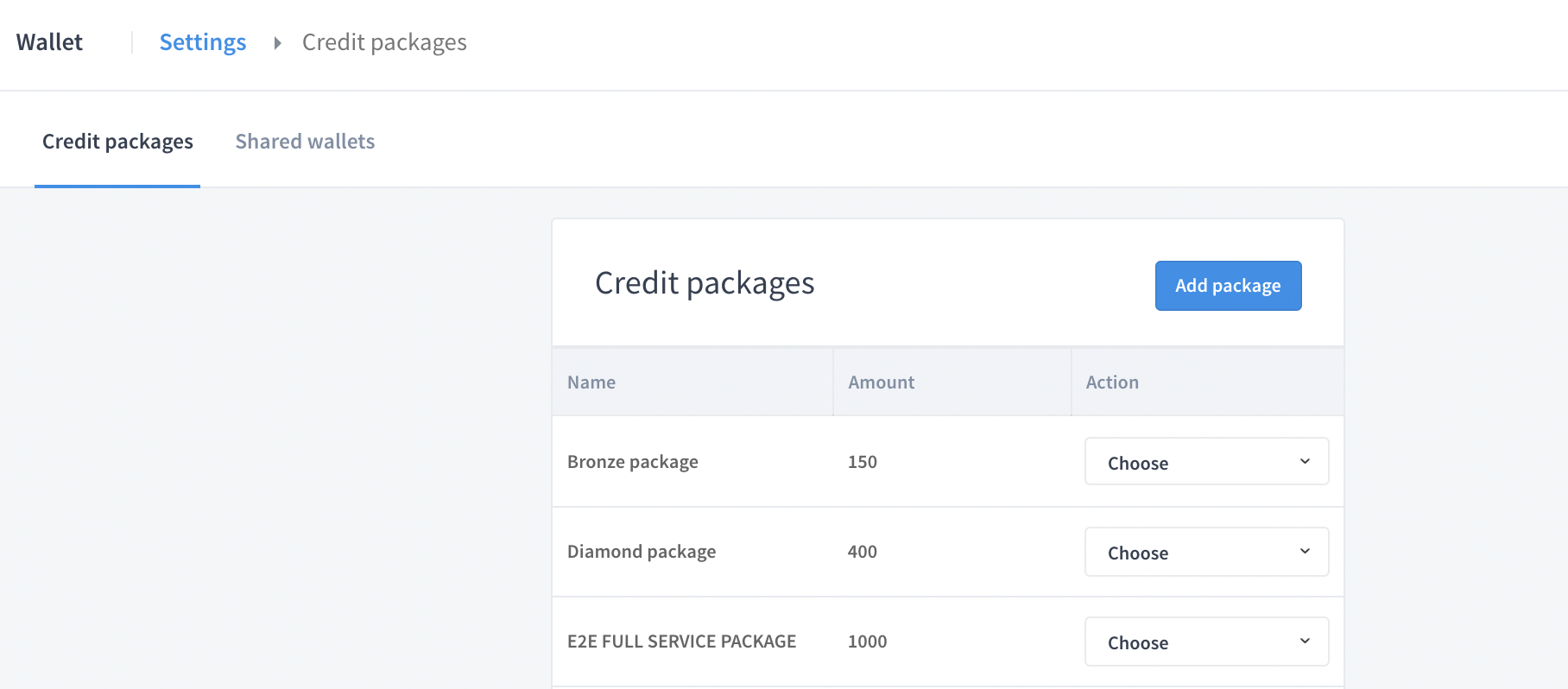Click the Credit packages breadcrumb text

384,42
